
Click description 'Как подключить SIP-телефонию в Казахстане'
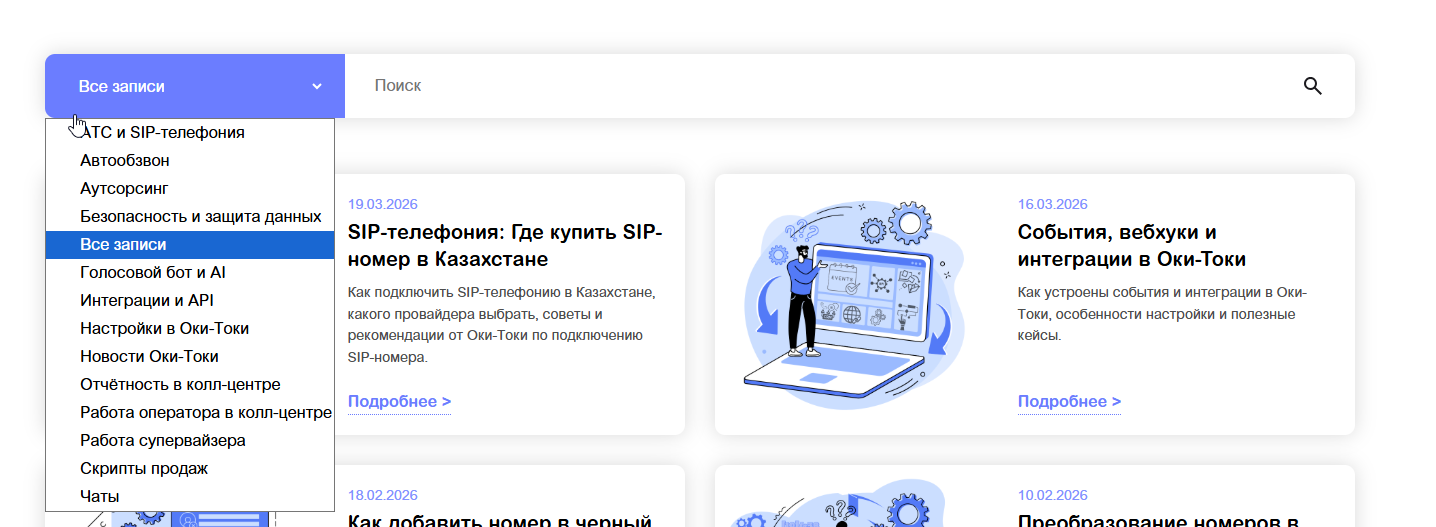[x=500, y=324]
